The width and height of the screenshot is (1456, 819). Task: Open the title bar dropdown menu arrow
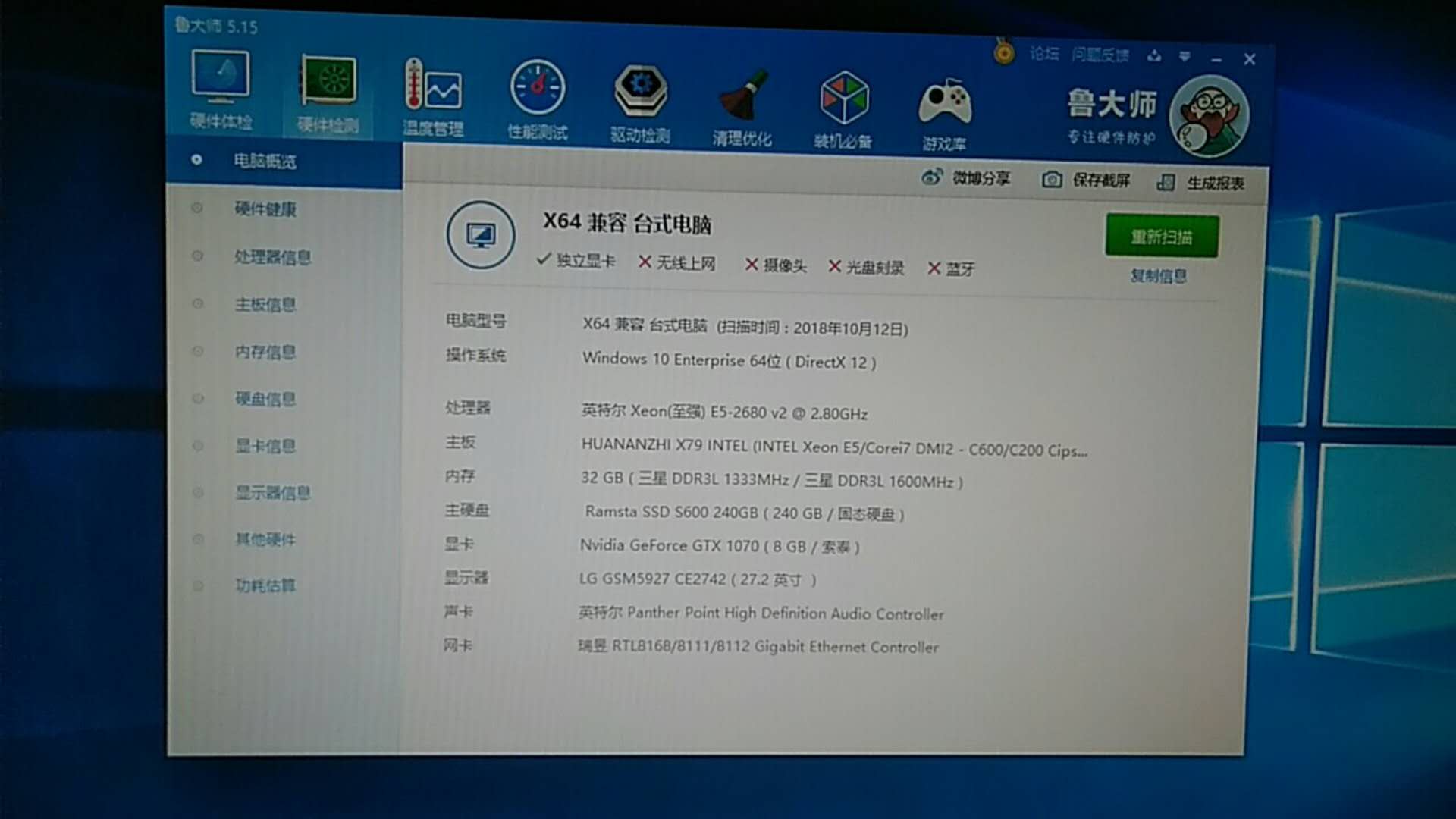click(x=1185, y=57)
